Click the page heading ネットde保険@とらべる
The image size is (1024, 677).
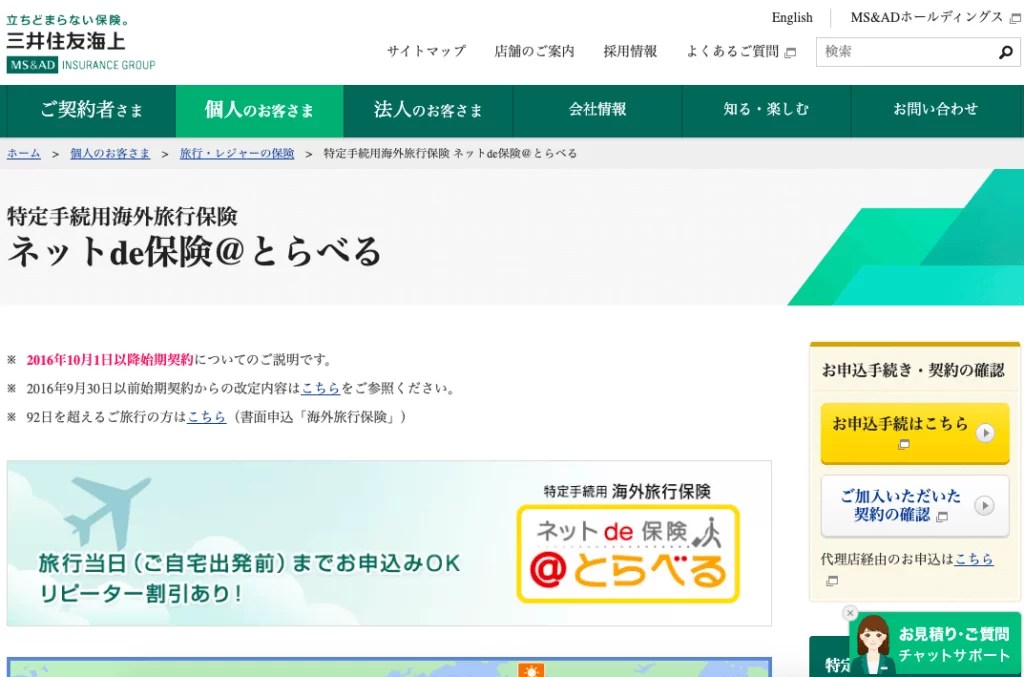194,252
